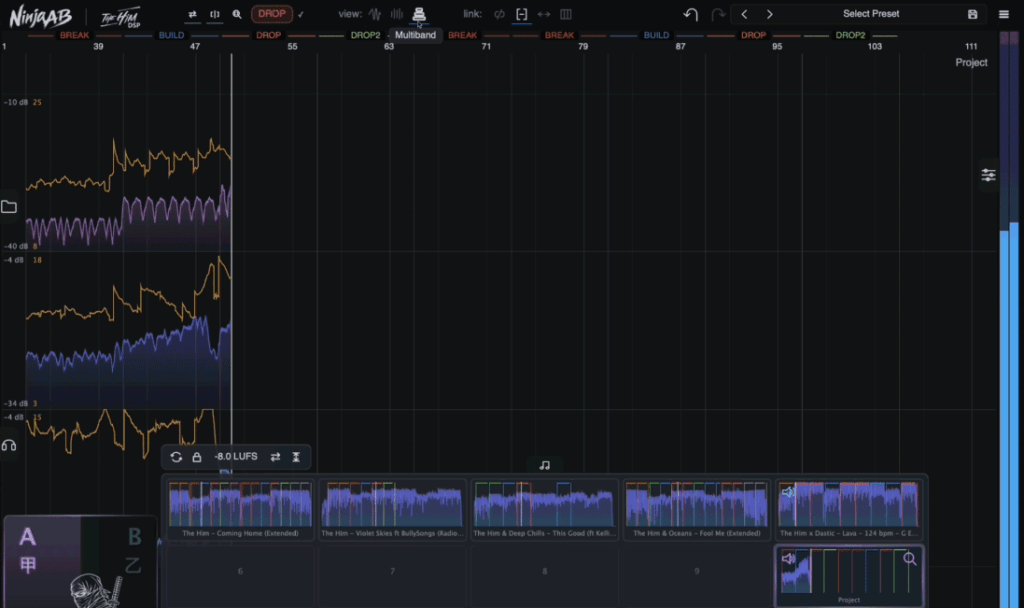
Task: Select empty reference slot 9
Action: [x=696, y=571]
